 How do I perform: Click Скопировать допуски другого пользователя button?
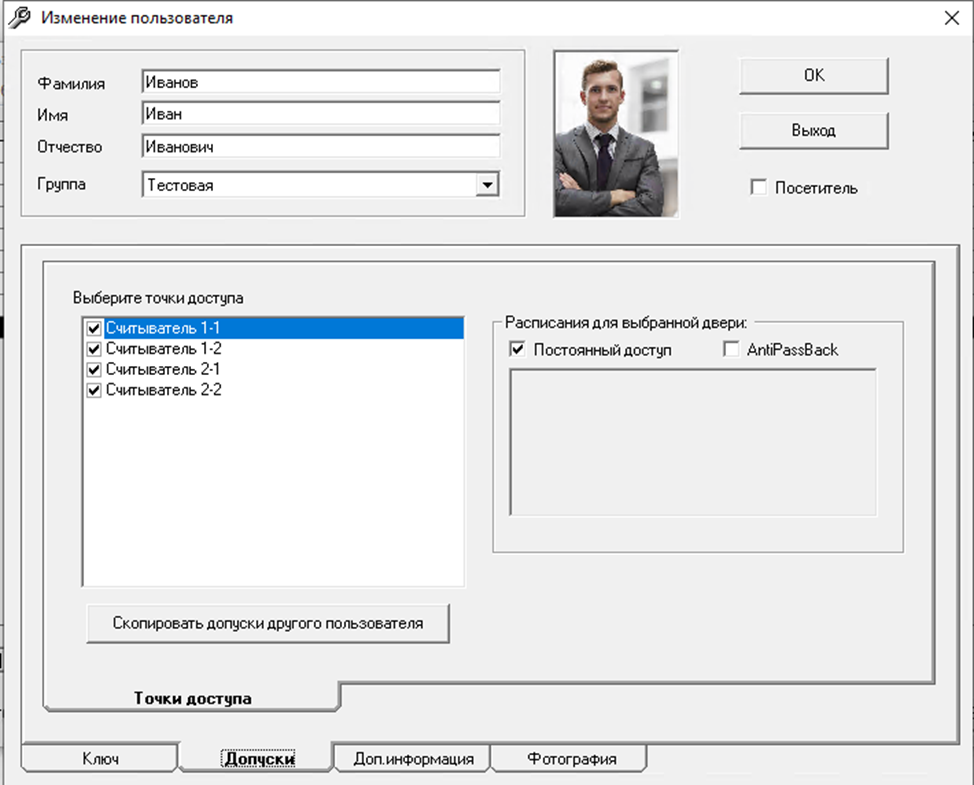coord(267,623)
